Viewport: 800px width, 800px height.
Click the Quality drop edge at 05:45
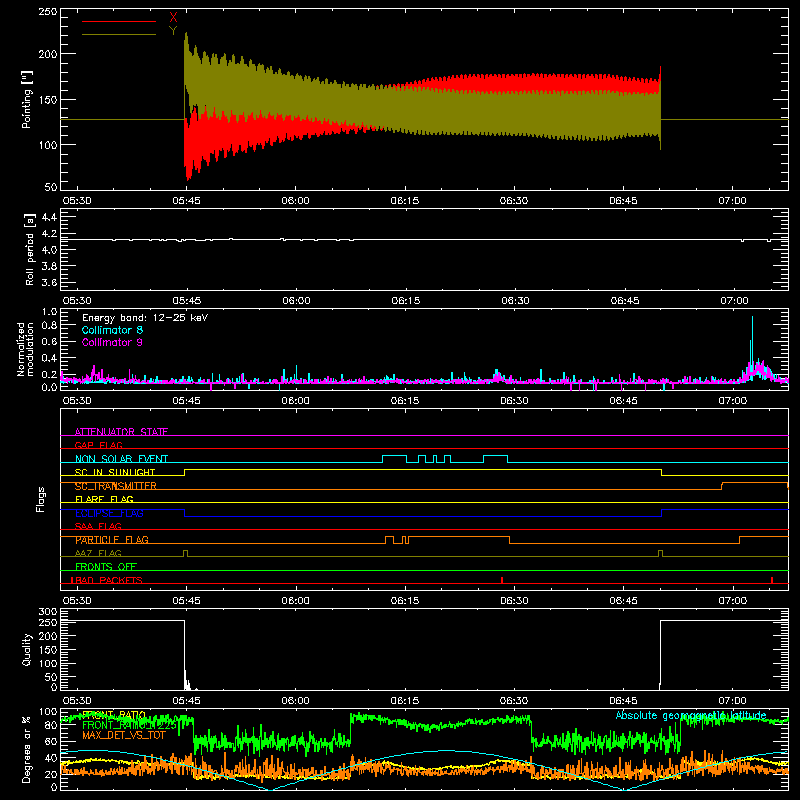pos(184,653)
